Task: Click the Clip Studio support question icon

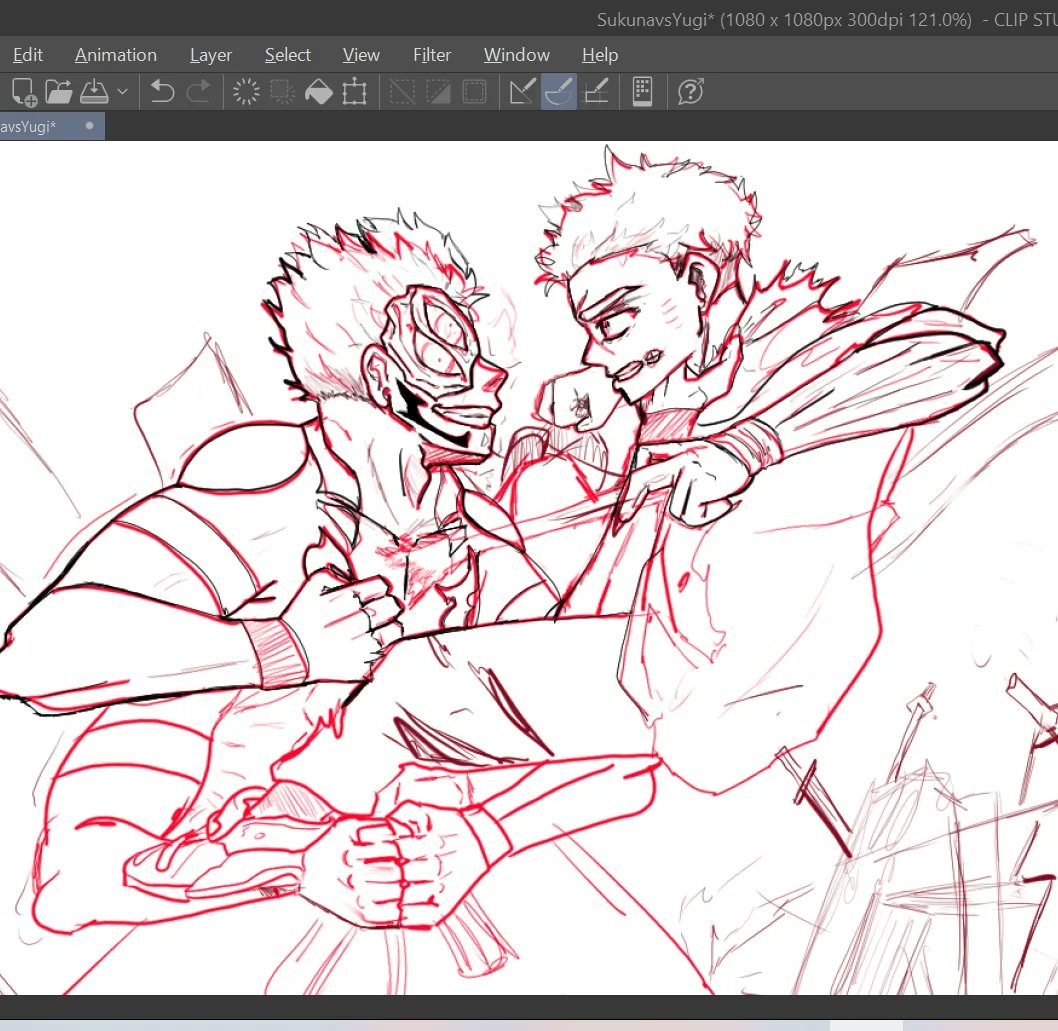Action: coord(691,92)
